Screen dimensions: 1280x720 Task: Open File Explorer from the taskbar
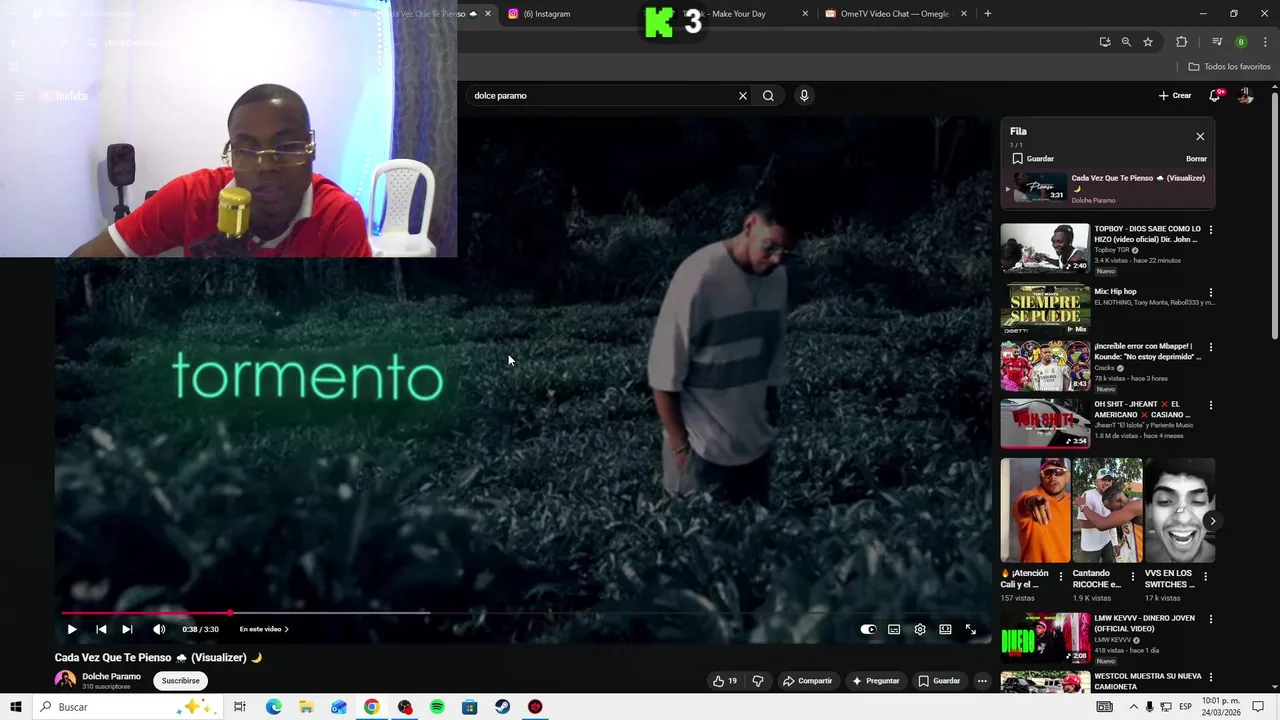point(306,707)
